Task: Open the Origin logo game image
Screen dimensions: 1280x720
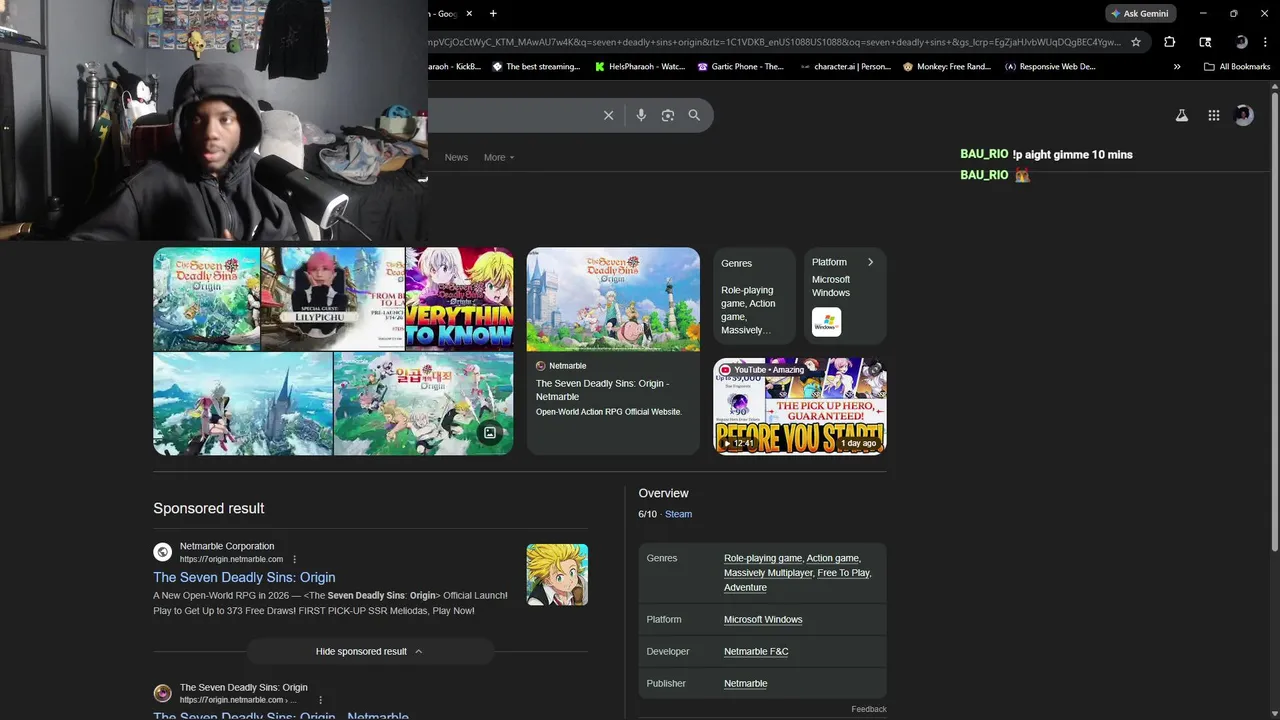Action: (206, 299)
